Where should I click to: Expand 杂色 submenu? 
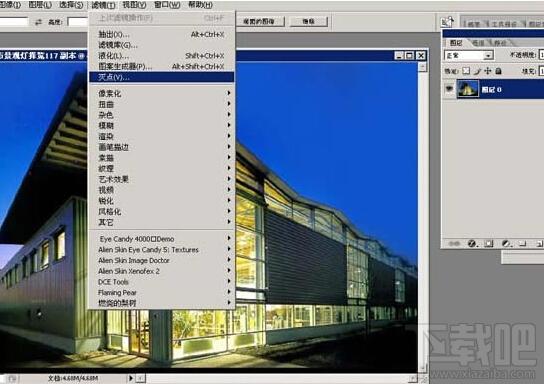162,115
